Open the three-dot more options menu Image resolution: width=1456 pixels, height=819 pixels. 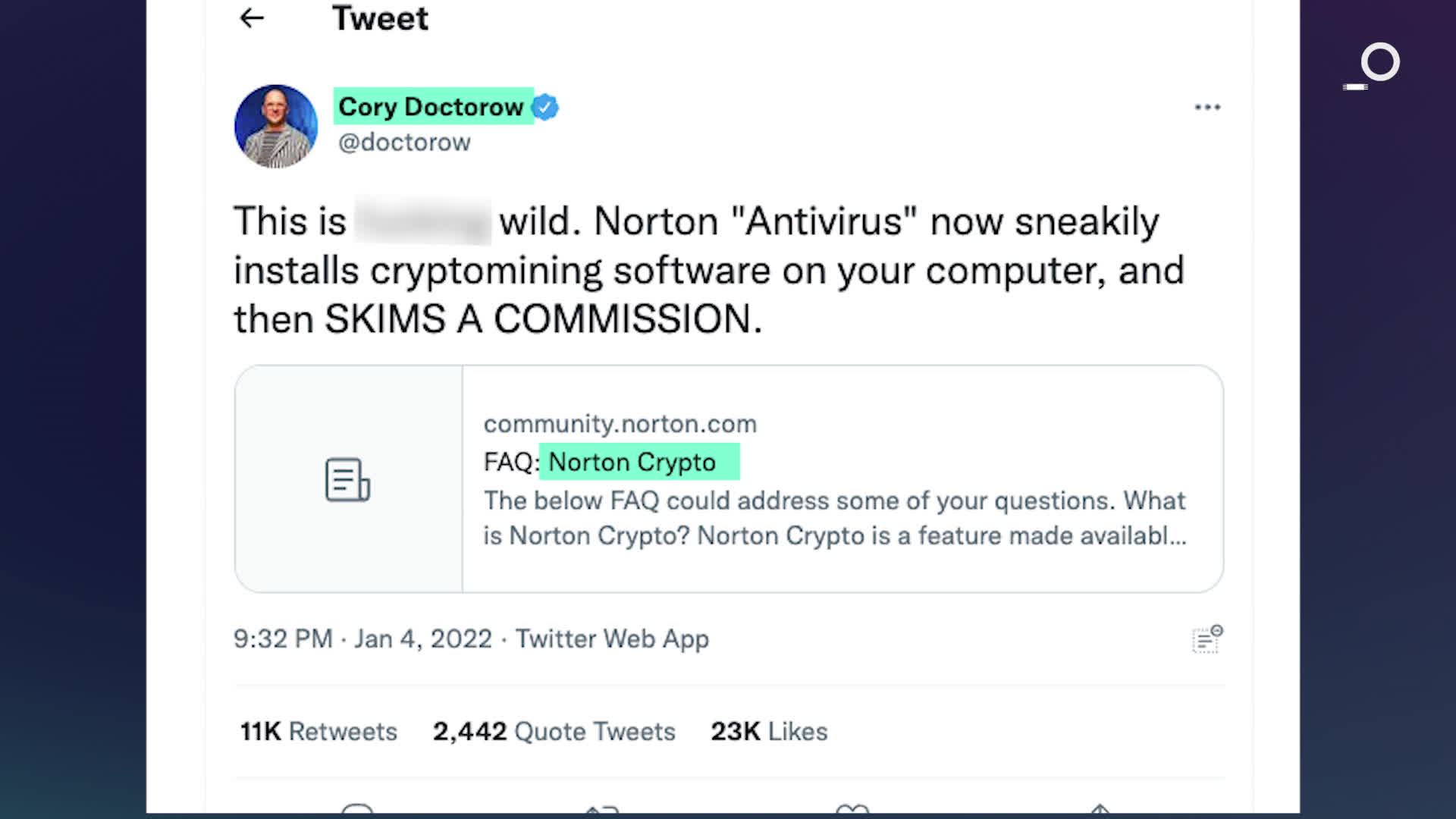point(1207,107)
